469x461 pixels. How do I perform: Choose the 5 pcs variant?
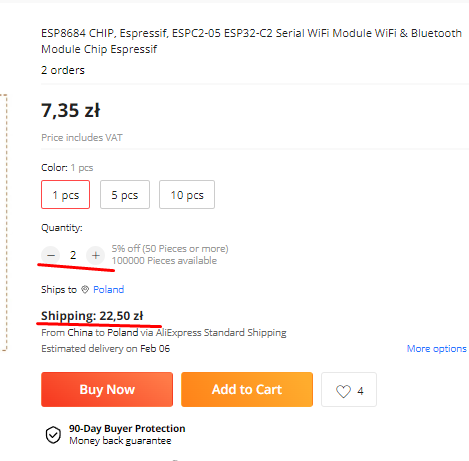125,195
